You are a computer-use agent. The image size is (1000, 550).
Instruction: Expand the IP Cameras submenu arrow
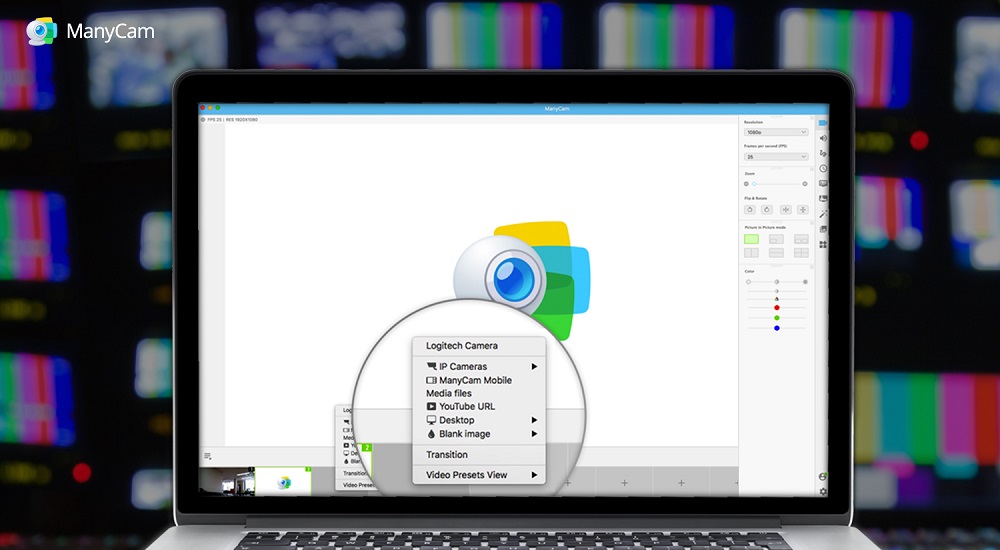click(x=534, y=366)
